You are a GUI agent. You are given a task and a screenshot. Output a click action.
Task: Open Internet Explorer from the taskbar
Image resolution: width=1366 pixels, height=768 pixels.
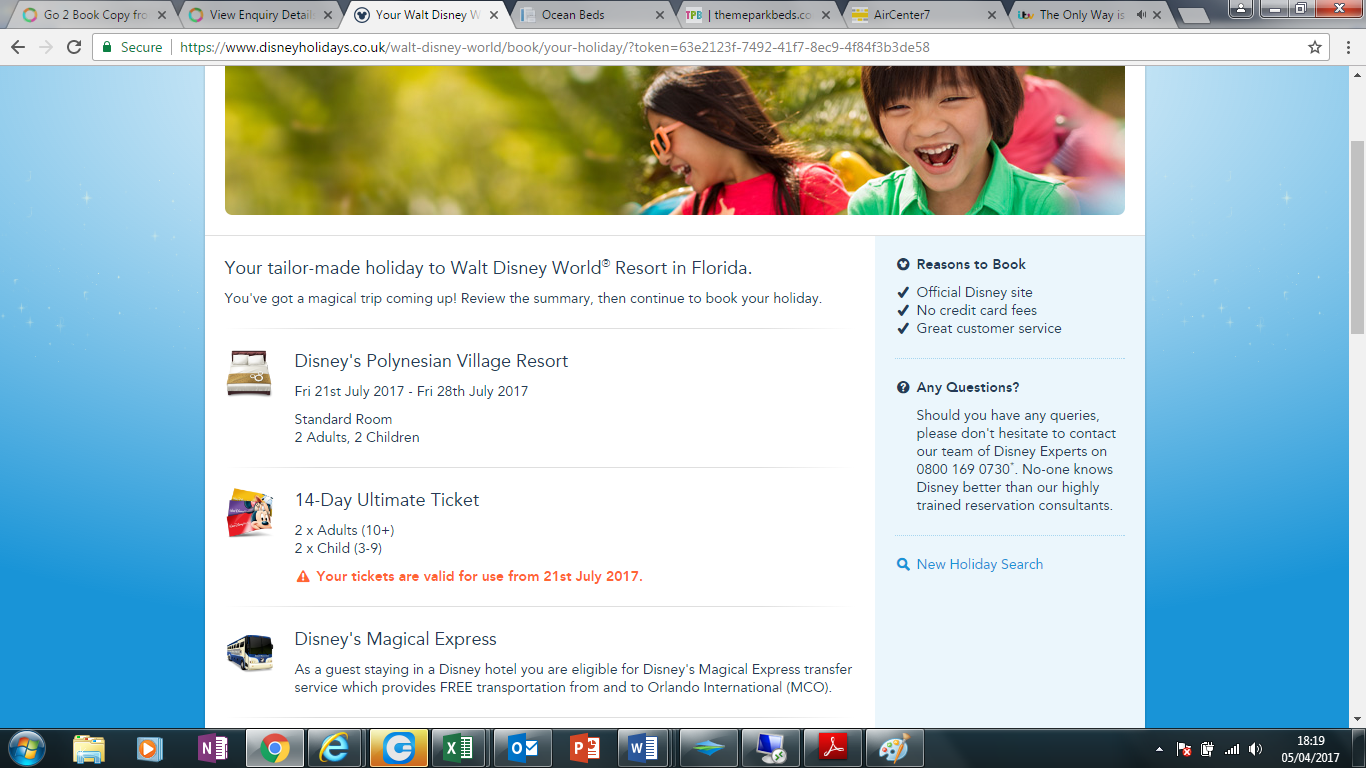pyautogui.click(x=336, y=748)
